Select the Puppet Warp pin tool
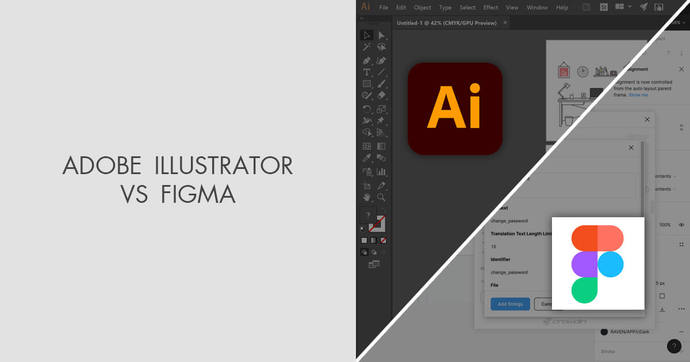690x362 pixels. (381, 121)
